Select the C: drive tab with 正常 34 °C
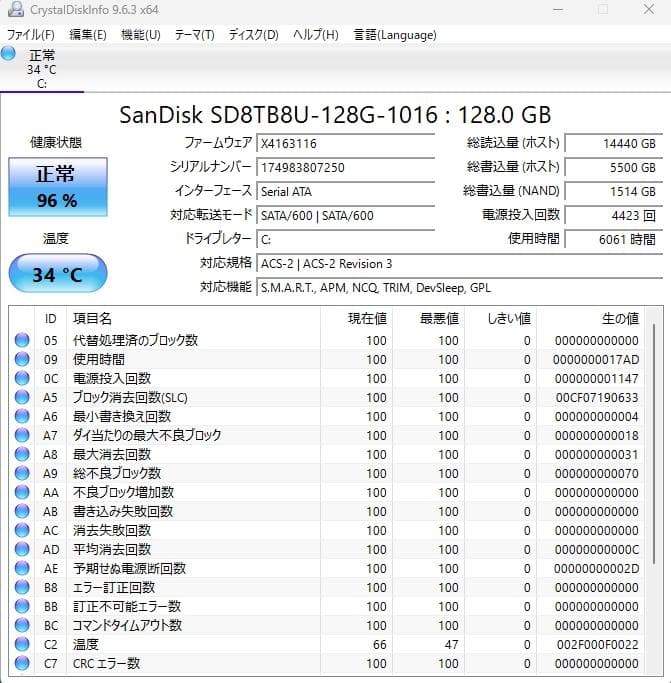Viewport: 671px width, 683px height. 41,68
